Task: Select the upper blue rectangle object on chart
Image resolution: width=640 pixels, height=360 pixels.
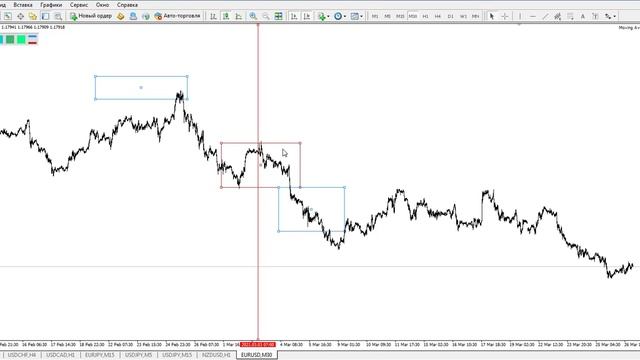Action: point(141,87)
